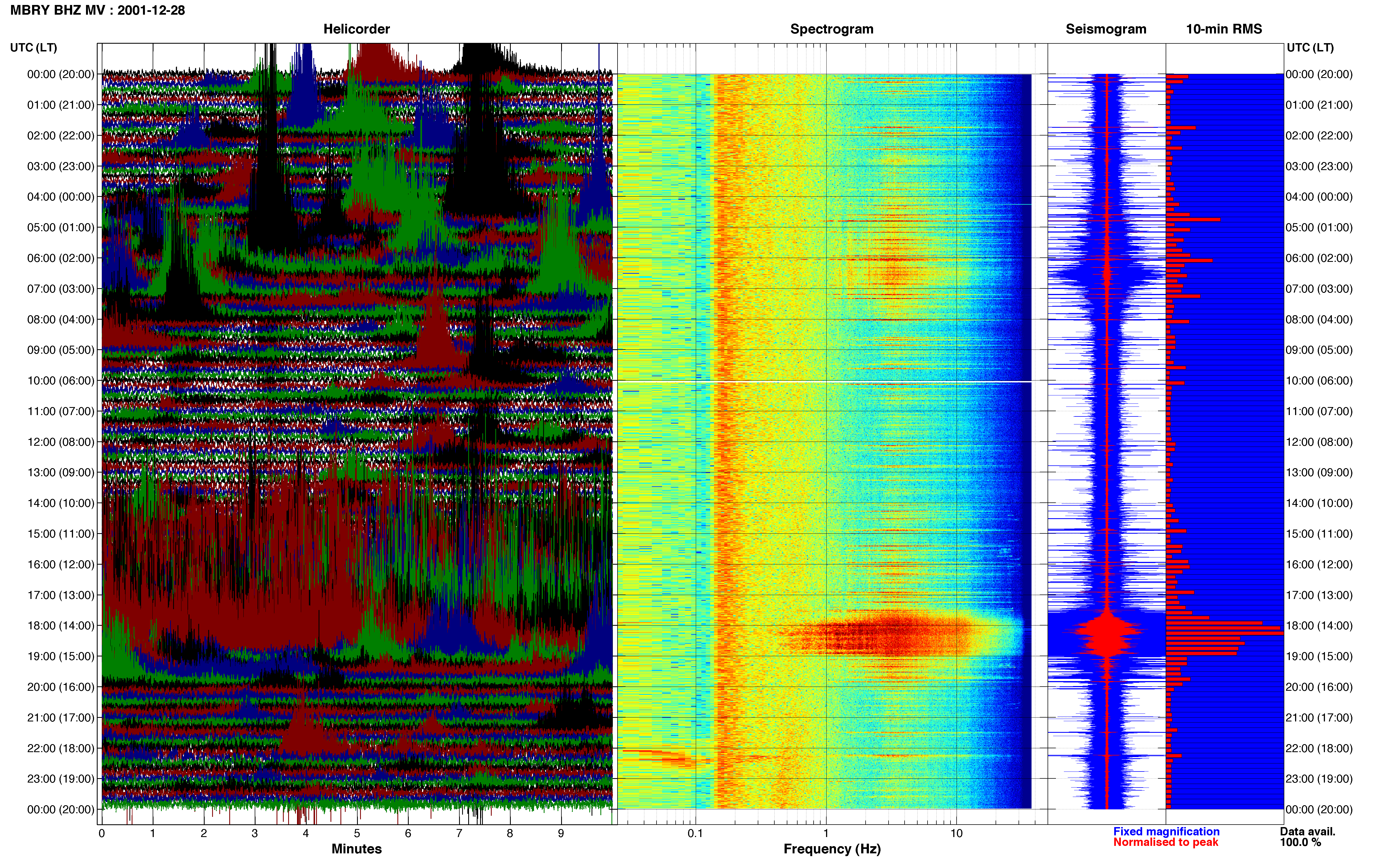Click the '10-min RMS' panel heading
Viewport: 1388px width, 868px height.
[1224, 29]
